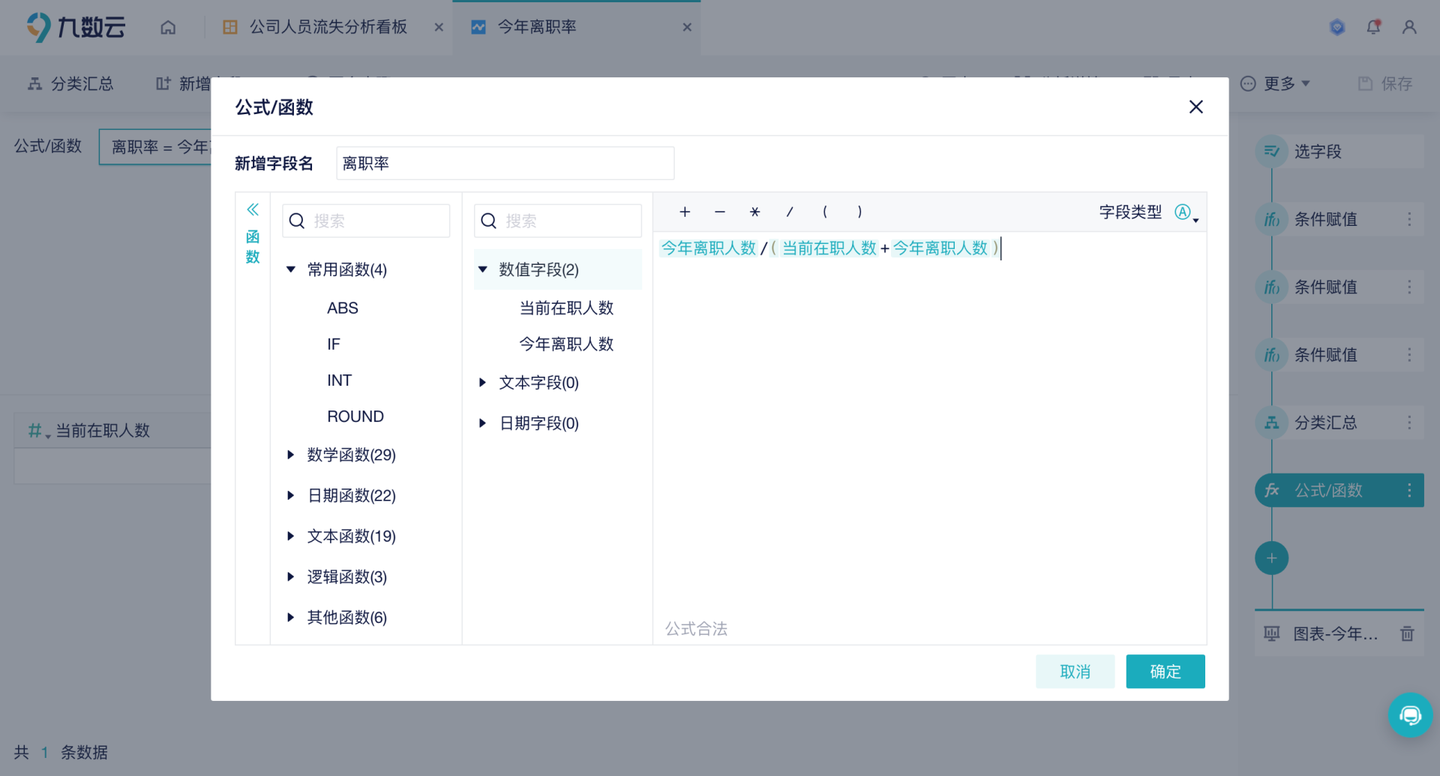Close the 公式/函数 dialog
The image size is (1440, 776).
(1196, 107)
